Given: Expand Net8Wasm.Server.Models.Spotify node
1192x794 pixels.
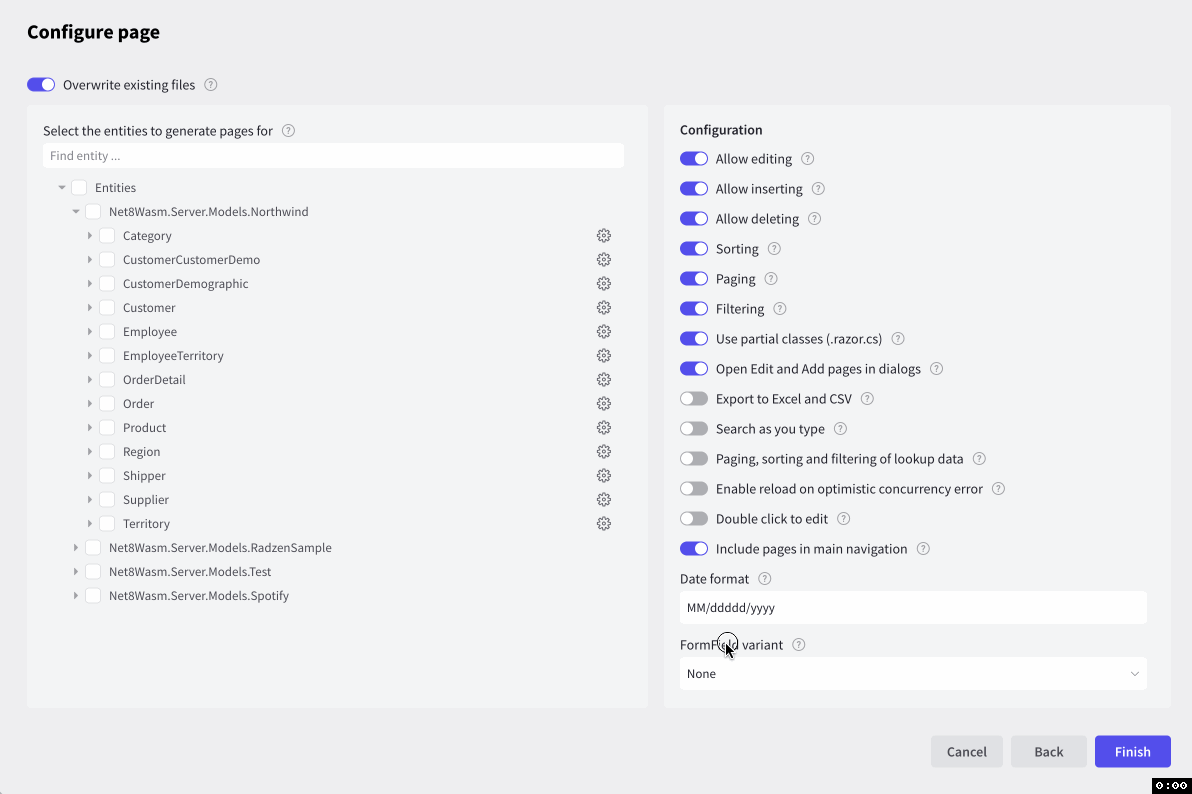Looking at the screenshot, I should [x=76, y=596].
